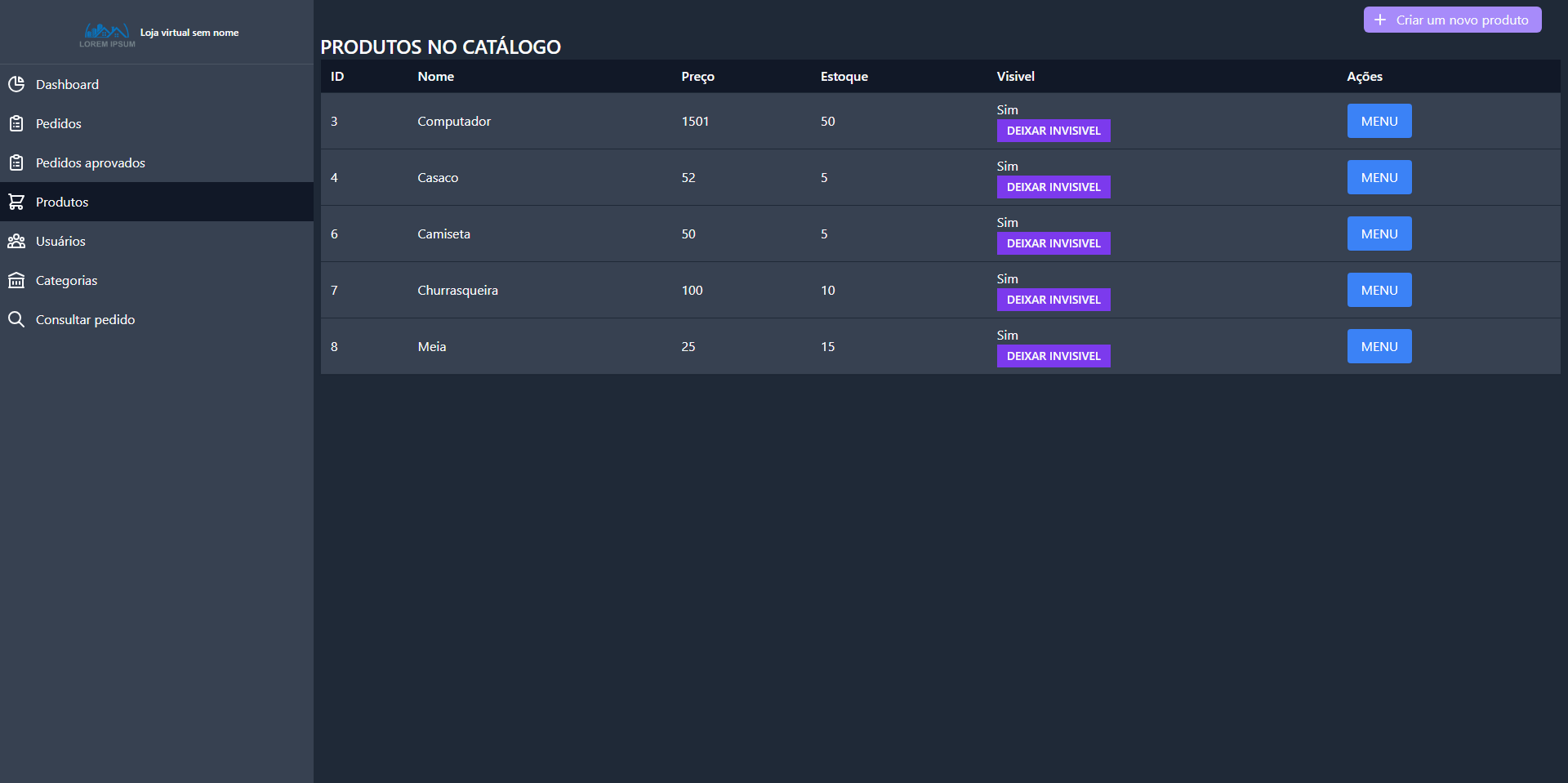Open the MENU for Computador
This screenshot has width=1568, height=783.
(1379, 120)
